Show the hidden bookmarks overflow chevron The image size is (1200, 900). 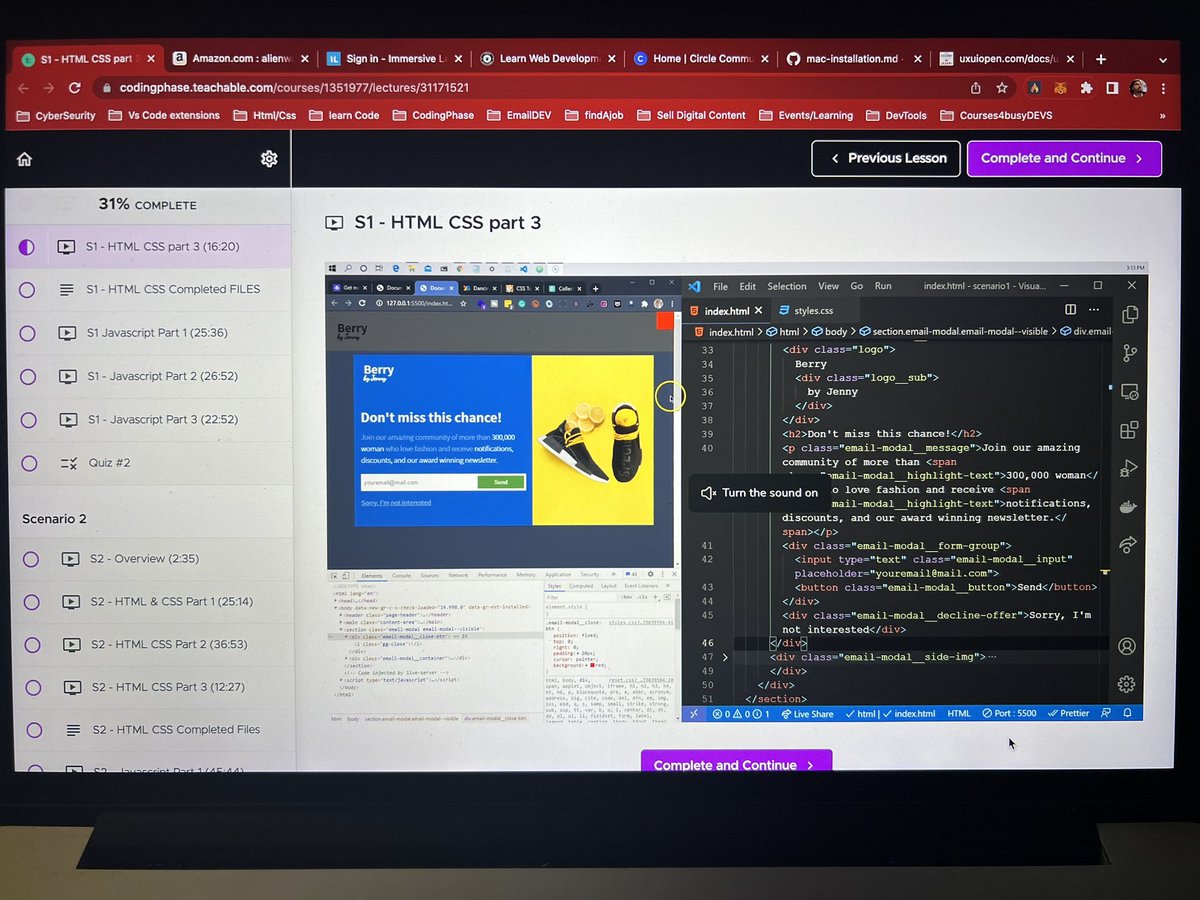click(x=1161, y=116)
